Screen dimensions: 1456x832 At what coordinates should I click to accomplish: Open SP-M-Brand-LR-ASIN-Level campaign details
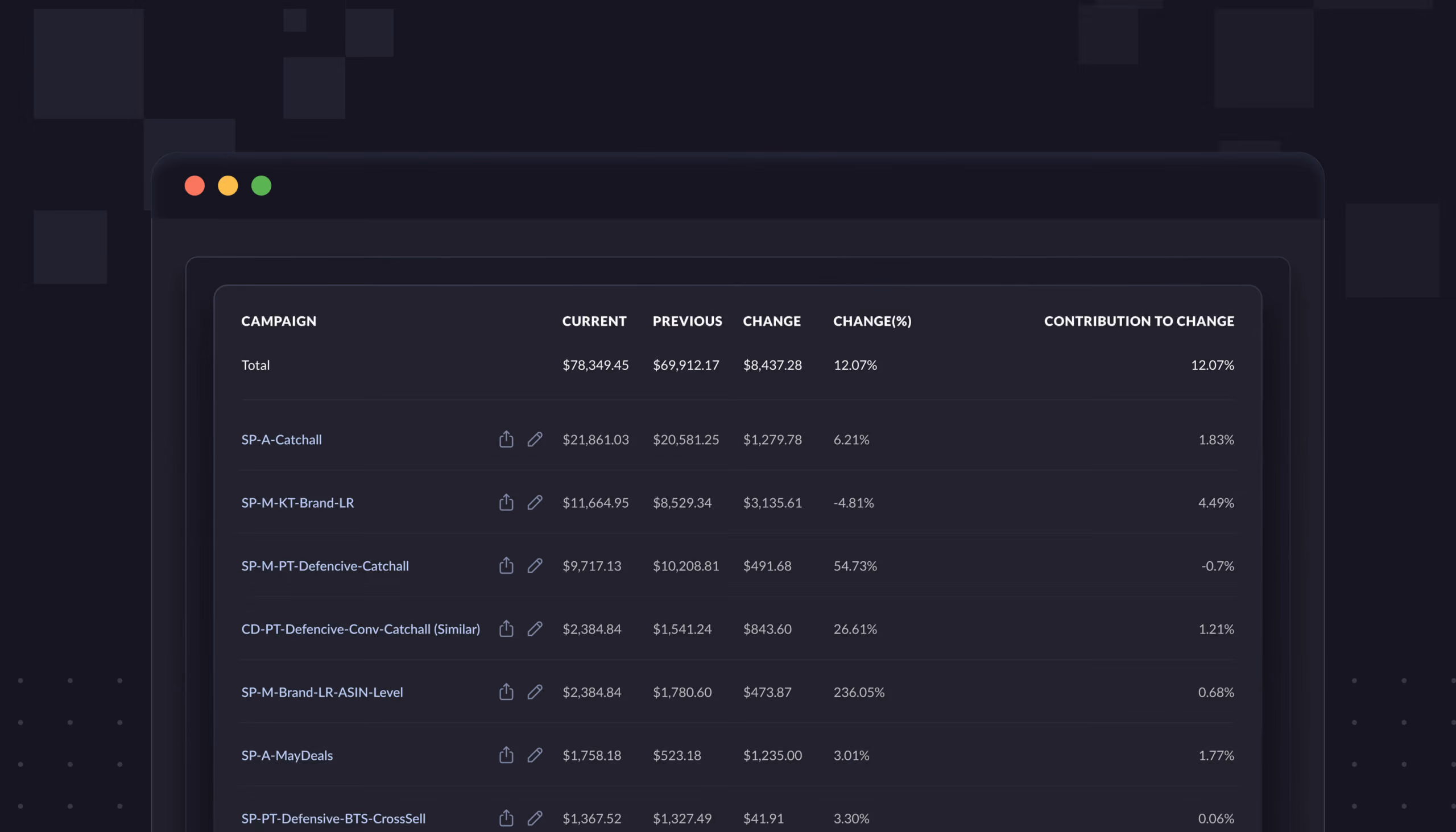click(322, 692)
